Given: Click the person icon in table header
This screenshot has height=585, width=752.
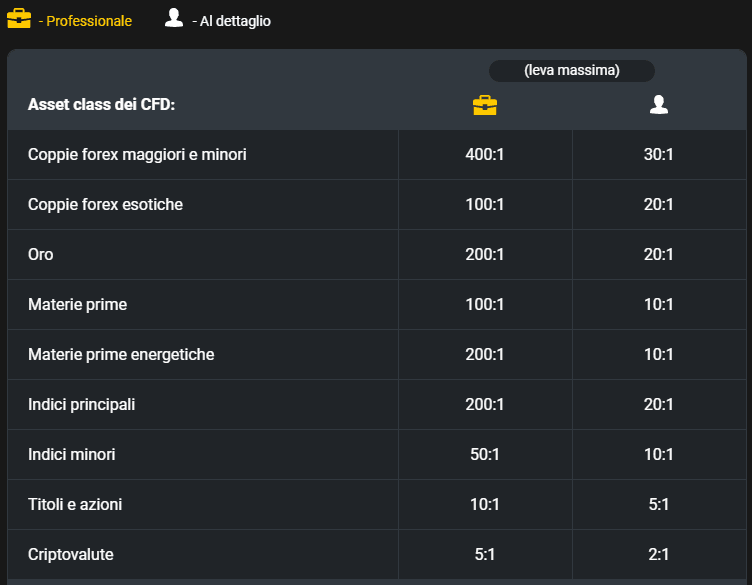Looking at the screenshot, I should click(658, 105).
